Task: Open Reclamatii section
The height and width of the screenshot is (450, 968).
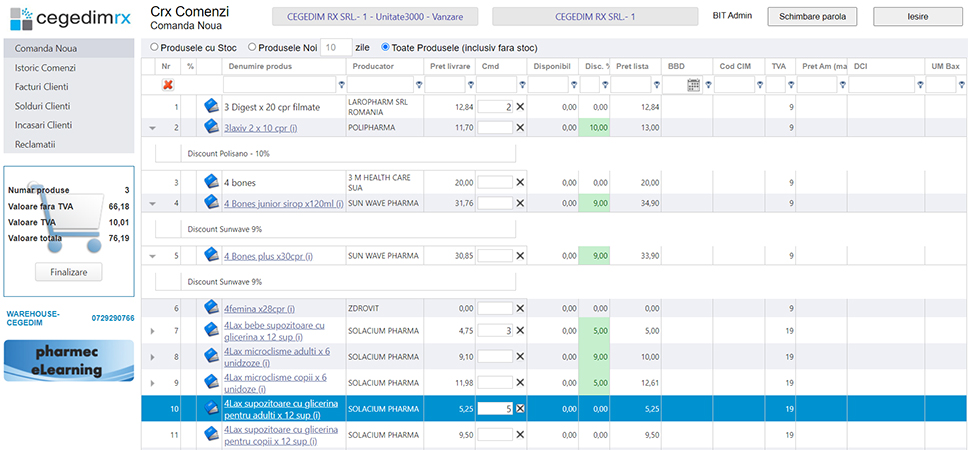Action: pyautogui.click(x=69, y=144)
